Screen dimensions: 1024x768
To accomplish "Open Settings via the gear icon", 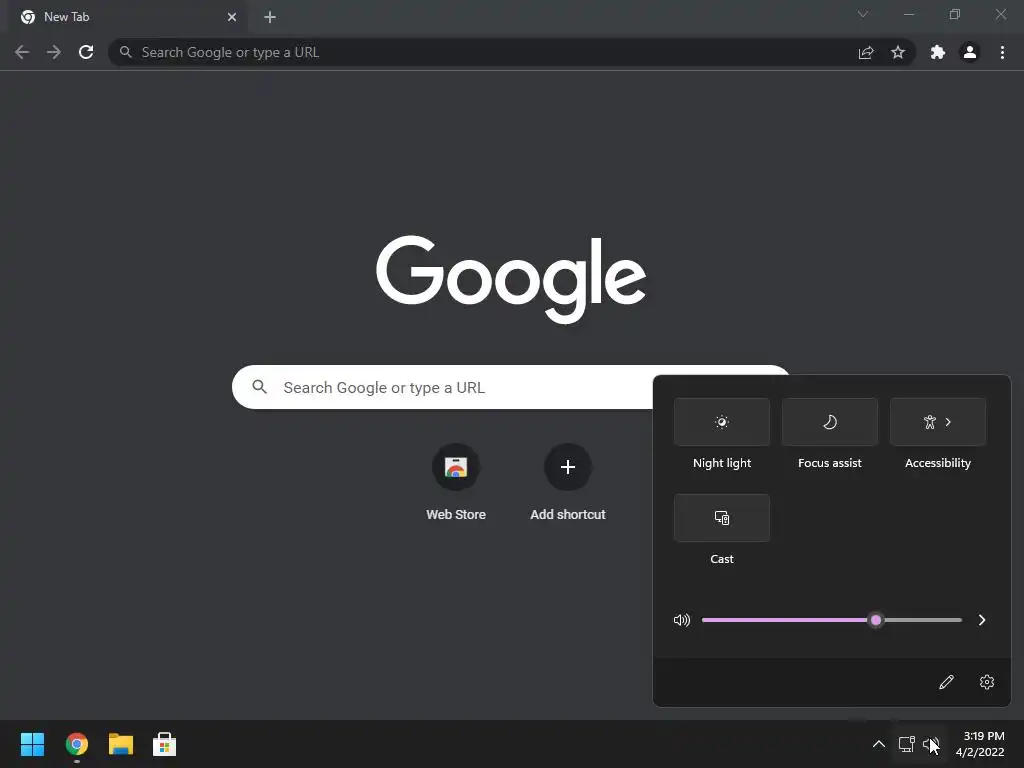I will tap(987, 682).
